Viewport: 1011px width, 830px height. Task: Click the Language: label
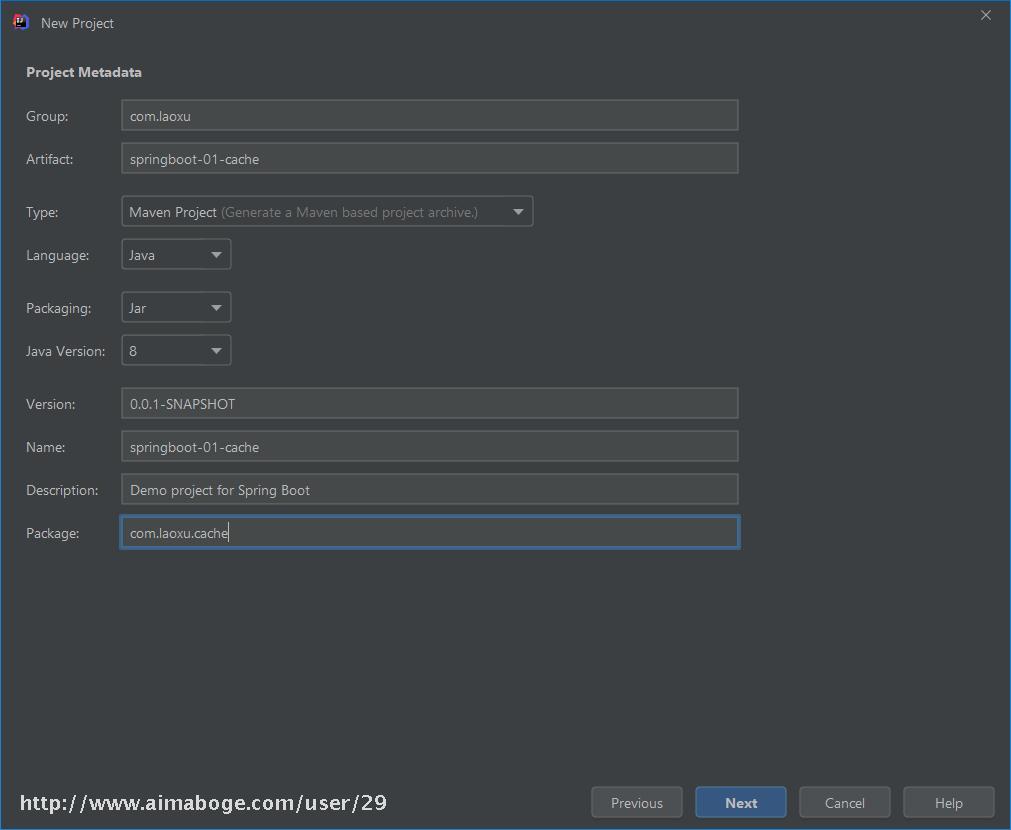[x=57, y=255]
